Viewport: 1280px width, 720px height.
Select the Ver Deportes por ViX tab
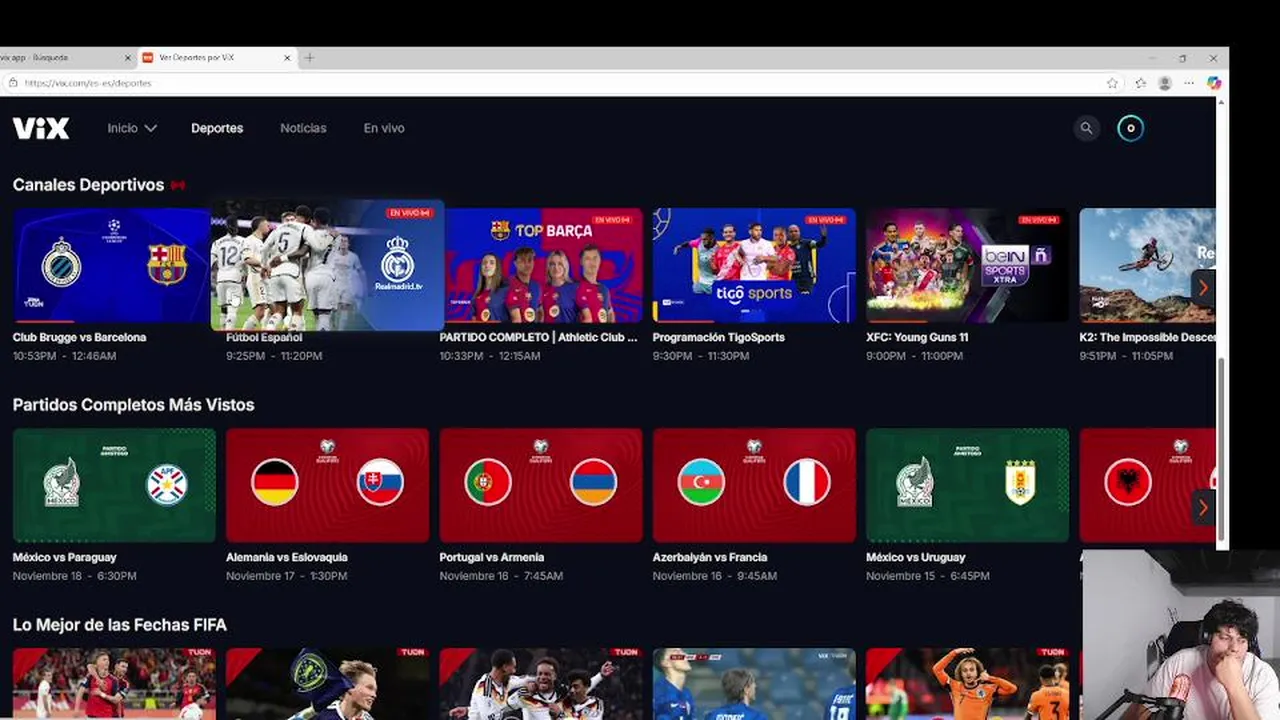tap(216, 58)
